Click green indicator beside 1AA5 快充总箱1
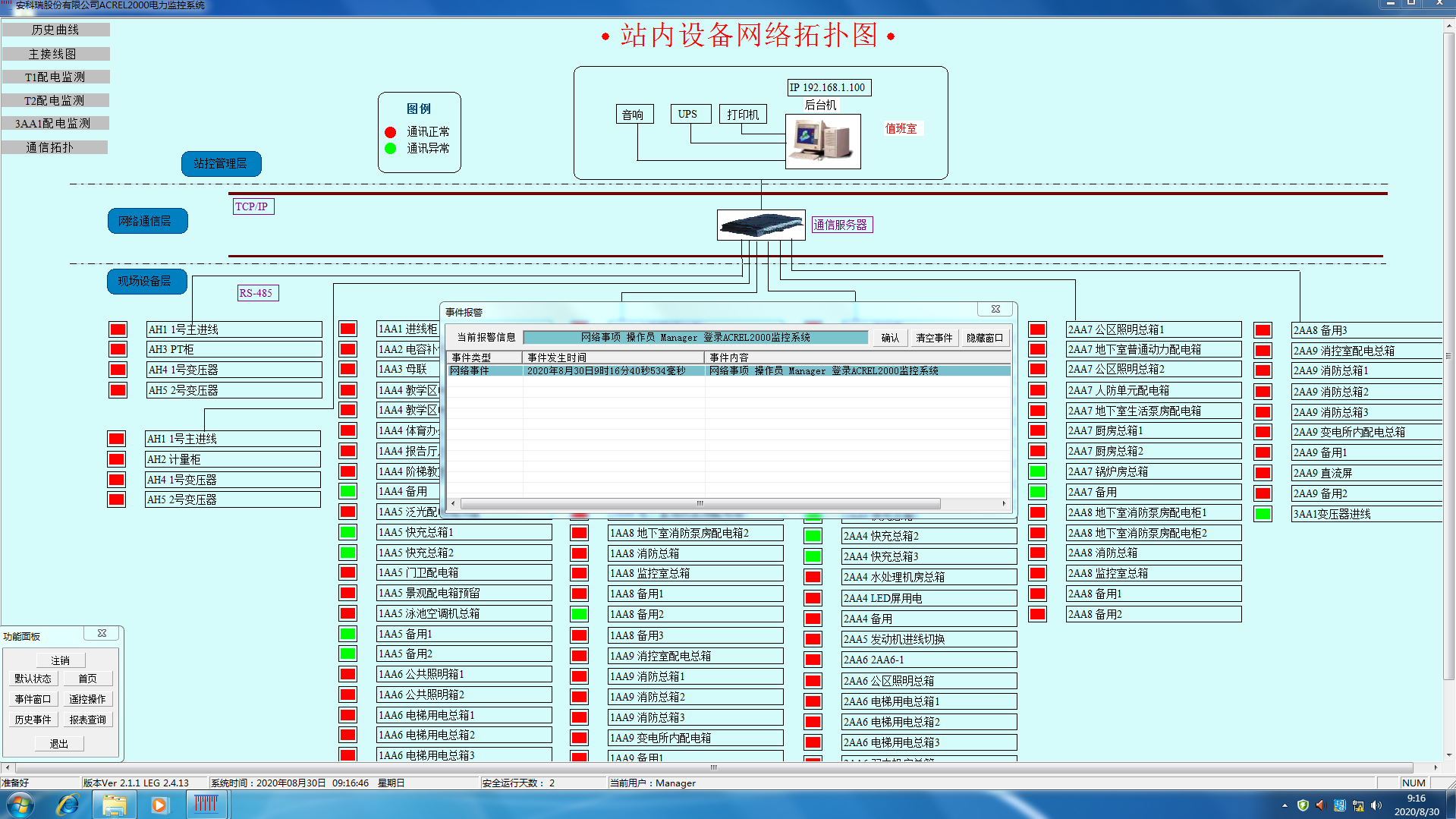This screenshot has height=819, width=1456. (347, 532)
